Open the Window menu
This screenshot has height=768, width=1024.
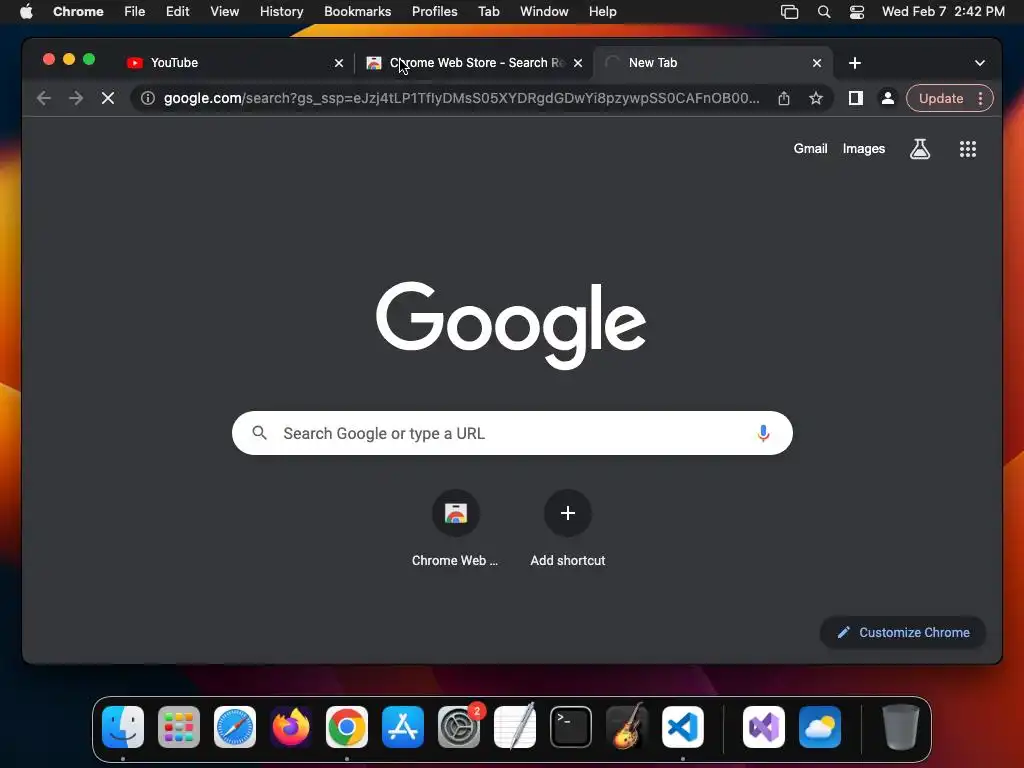[x=544, y=11]
